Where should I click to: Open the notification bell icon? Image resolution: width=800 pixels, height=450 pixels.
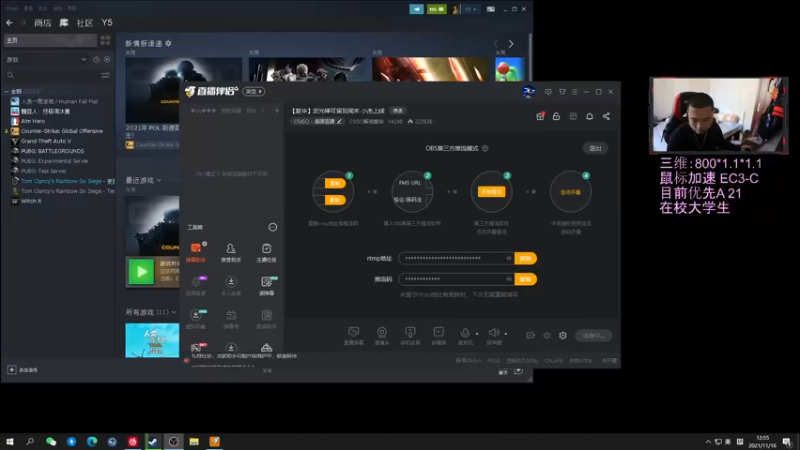(x=589, y=116)
